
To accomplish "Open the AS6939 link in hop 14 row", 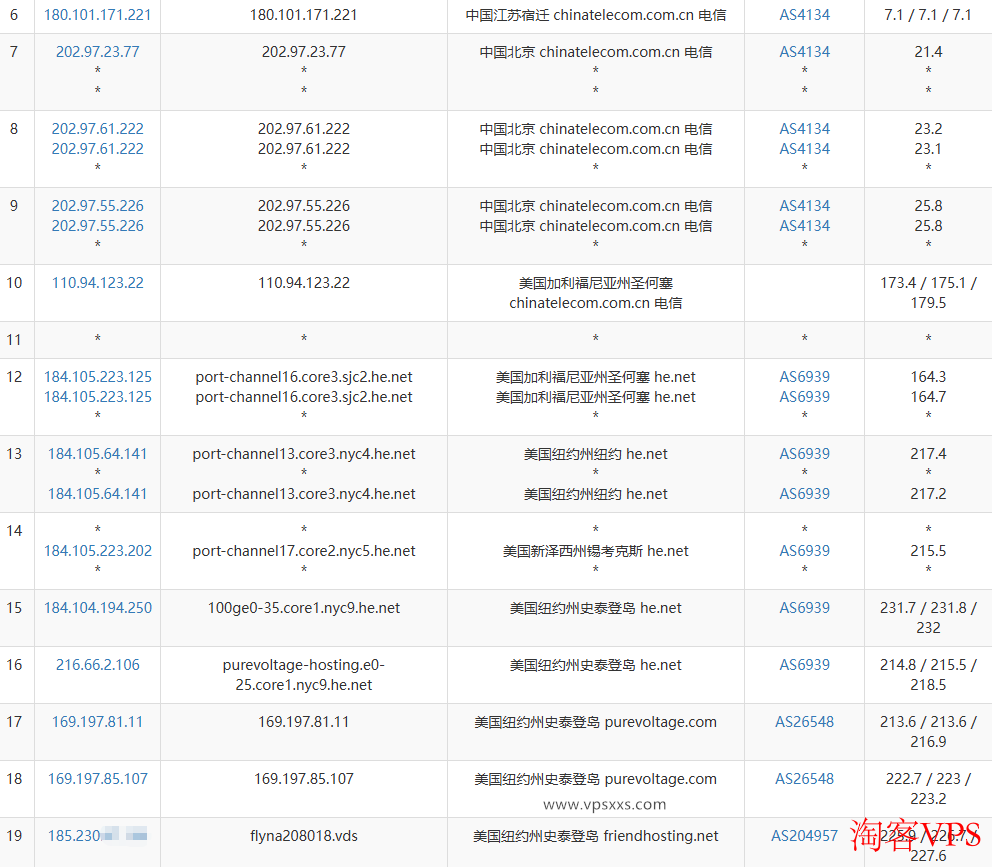I will click(804, 551).
